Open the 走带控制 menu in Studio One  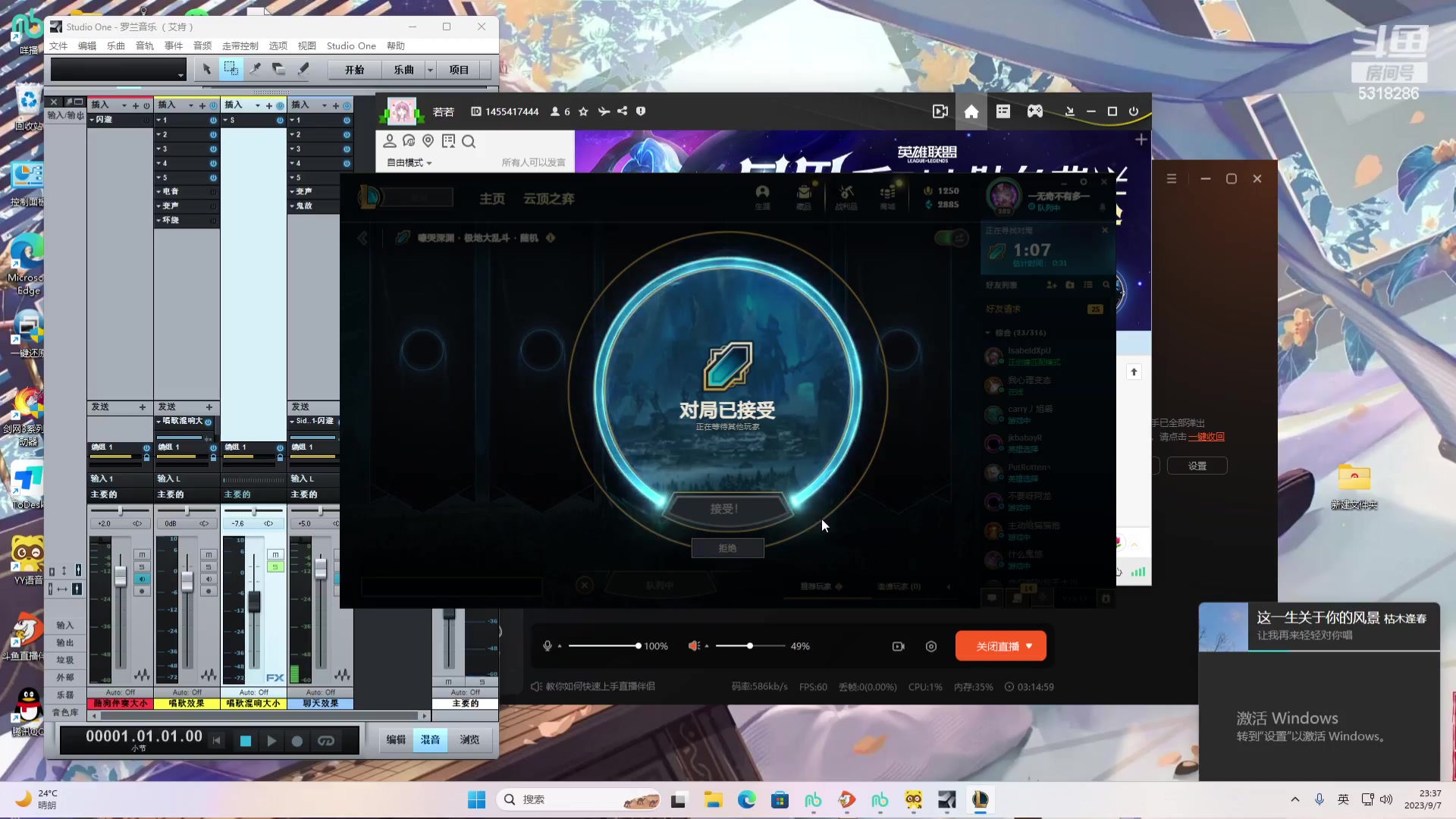click(240, 46)
